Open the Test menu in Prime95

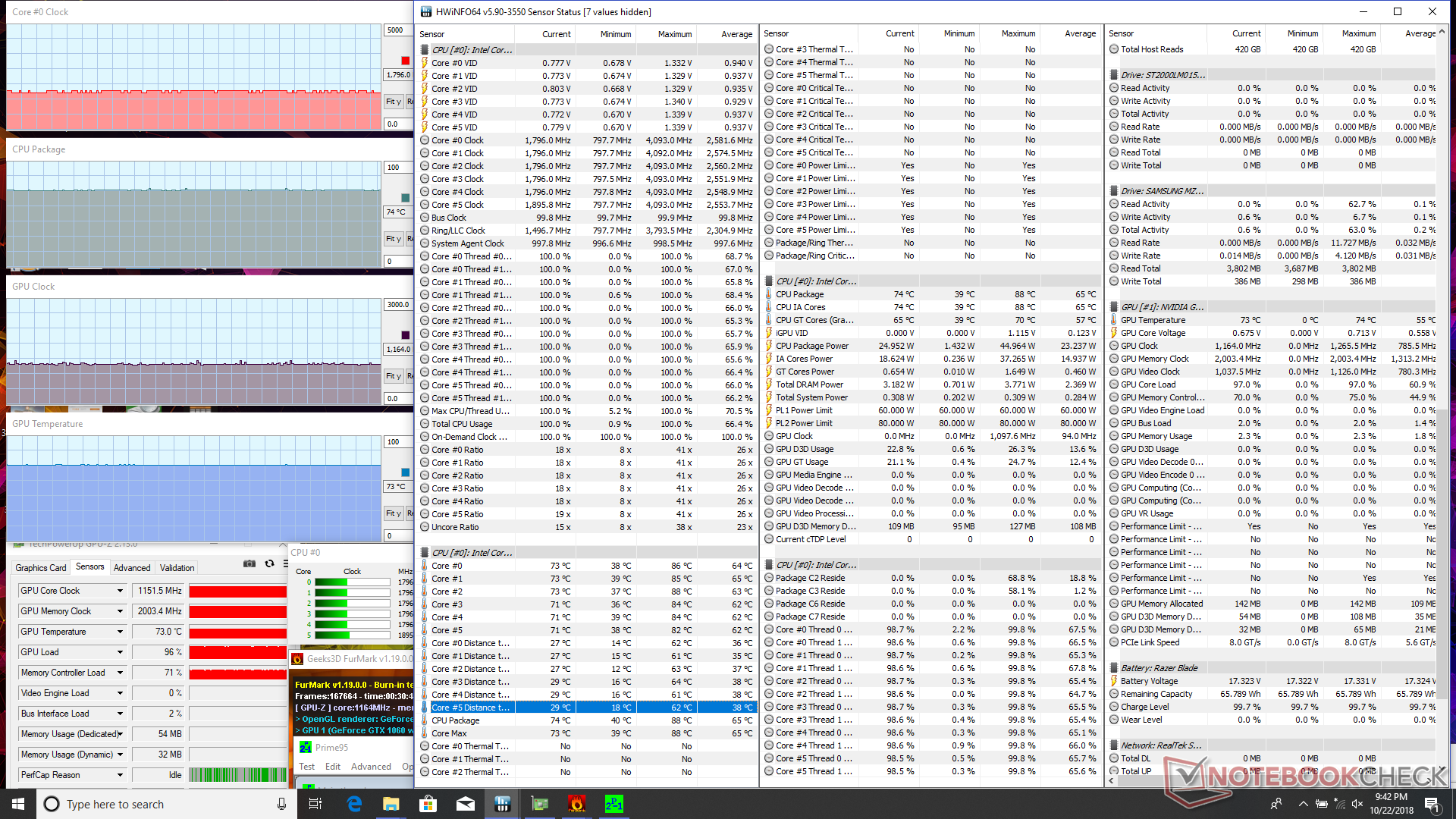307,767
